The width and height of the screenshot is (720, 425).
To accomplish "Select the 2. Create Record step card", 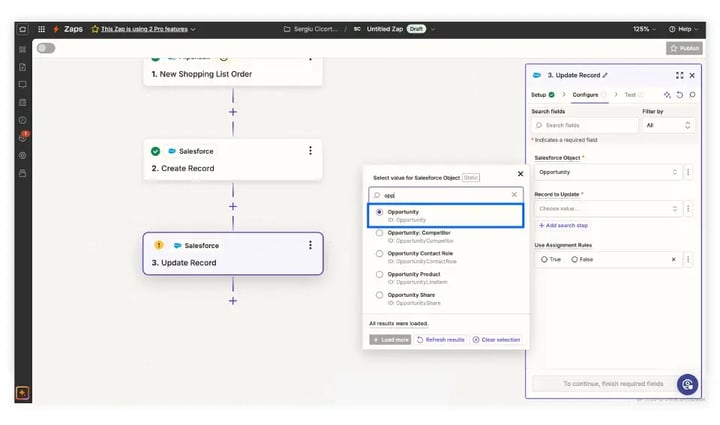I will (233, 160).
